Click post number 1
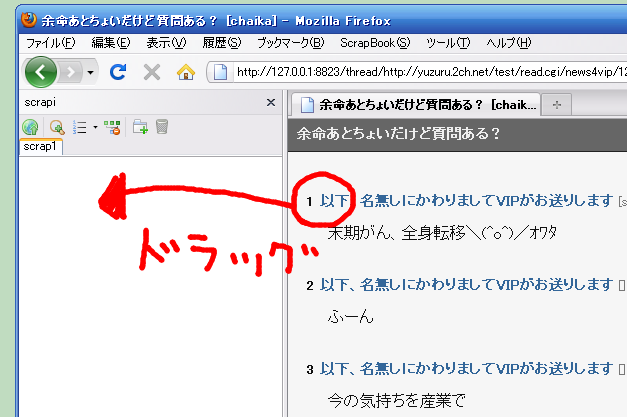Screen dimensions: 627x417 coord(310,202)
